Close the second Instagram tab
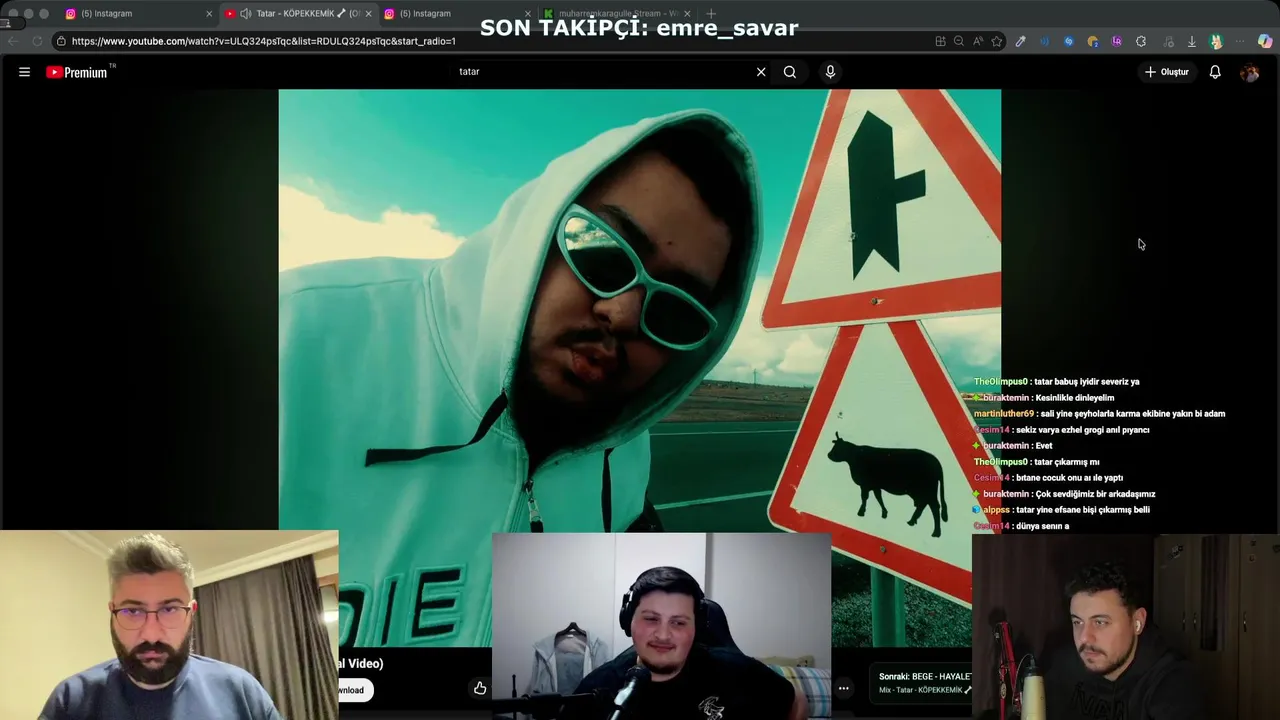Viewport: 1280px width, 720px height. (x=528, y=14)
